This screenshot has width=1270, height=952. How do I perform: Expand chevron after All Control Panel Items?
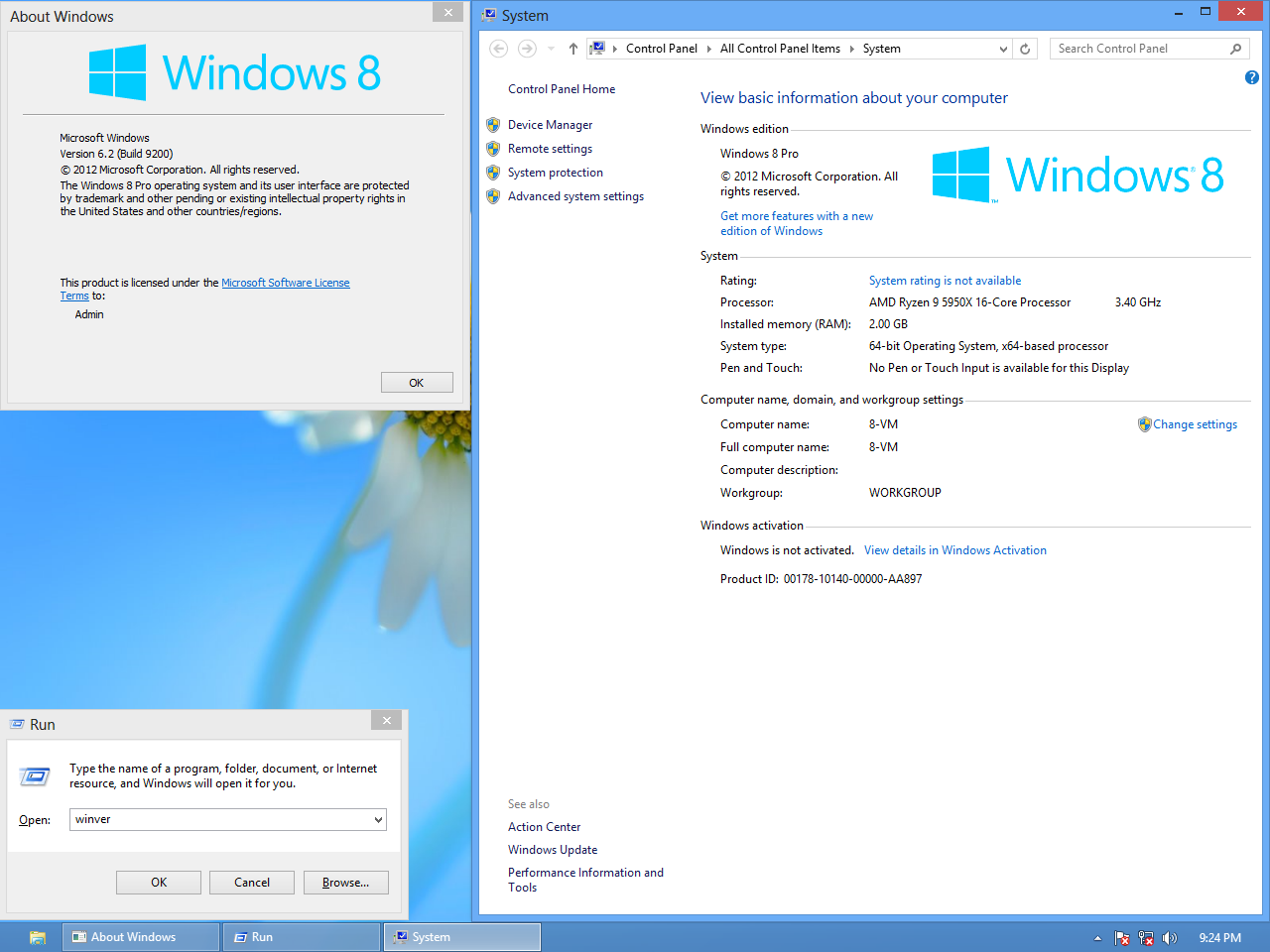coord(851,49)
